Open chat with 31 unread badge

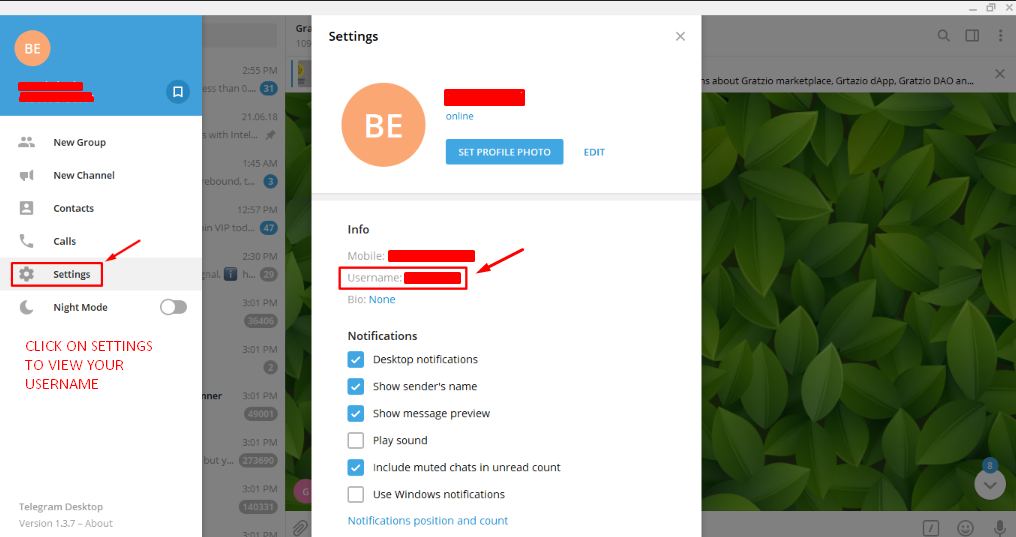244,79
